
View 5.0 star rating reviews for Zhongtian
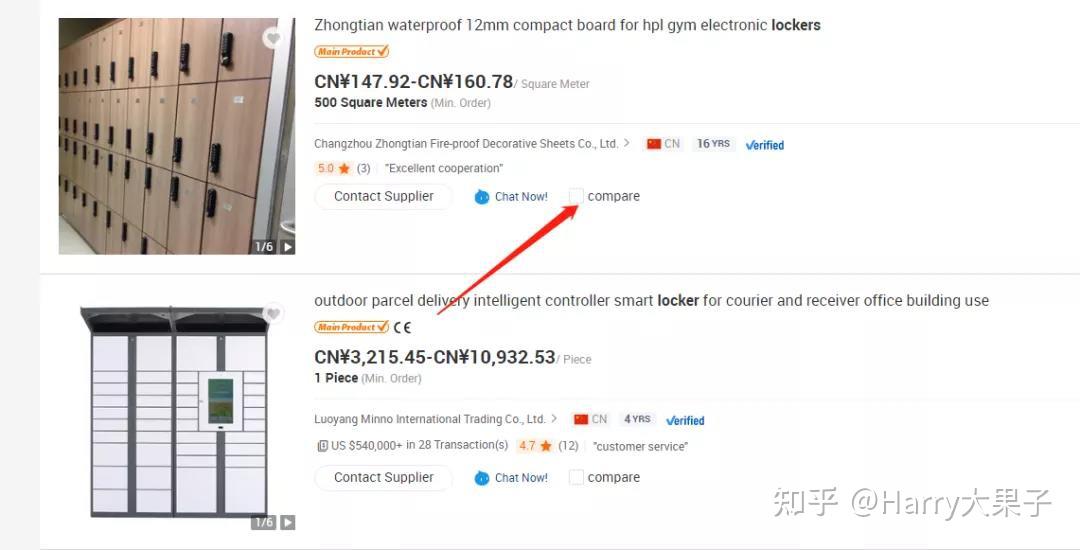click(343, 168)
